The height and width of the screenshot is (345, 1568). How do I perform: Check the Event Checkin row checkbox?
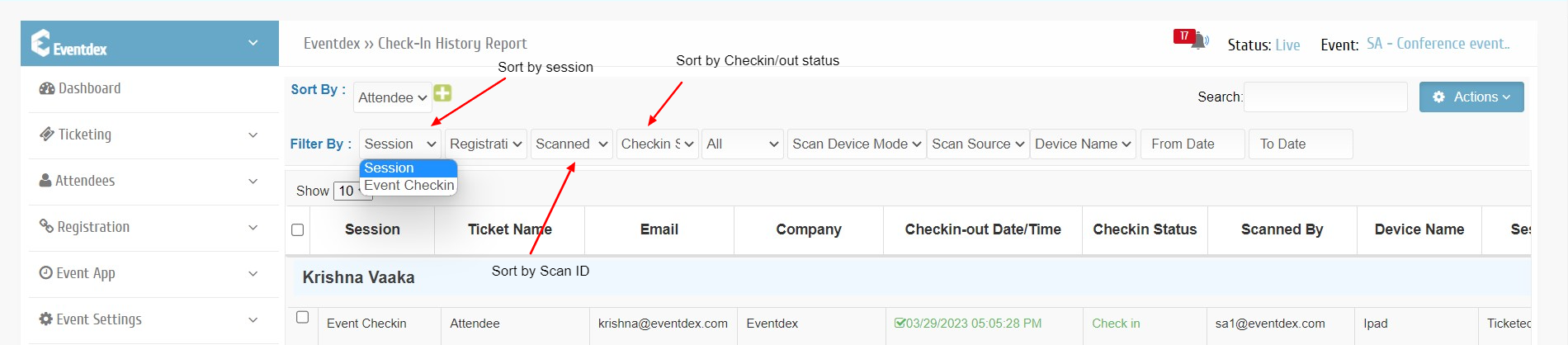click(x=303, y=317)
